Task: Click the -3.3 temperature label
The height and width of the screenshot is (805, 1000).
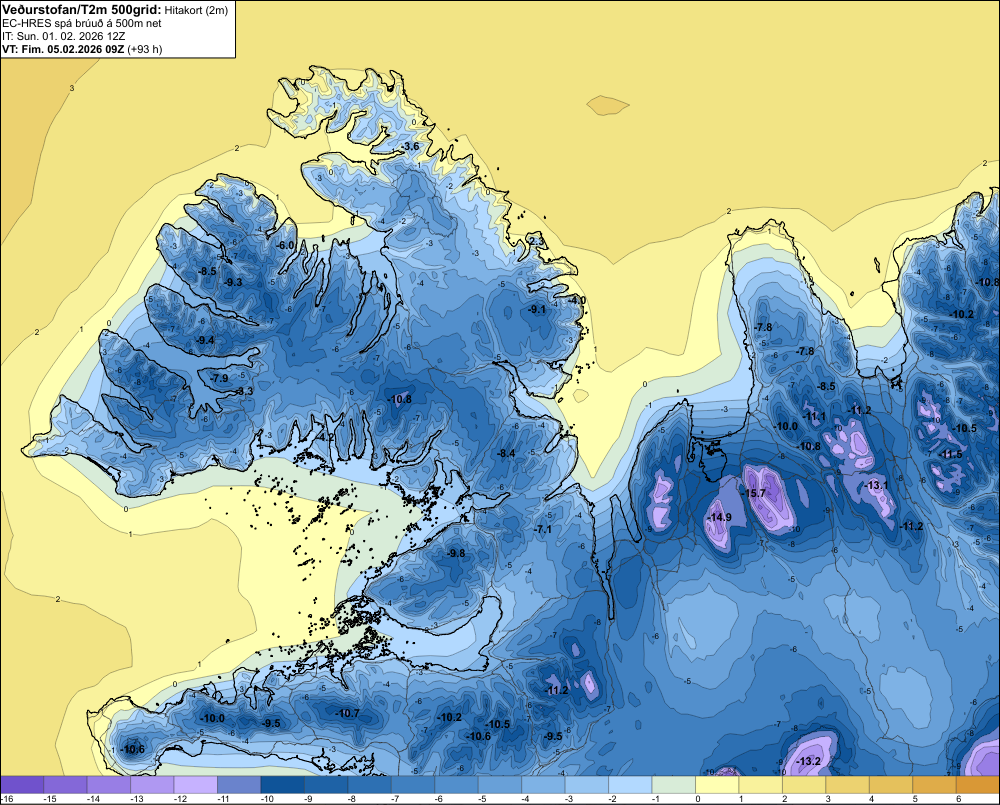Action: coord(244,391)
